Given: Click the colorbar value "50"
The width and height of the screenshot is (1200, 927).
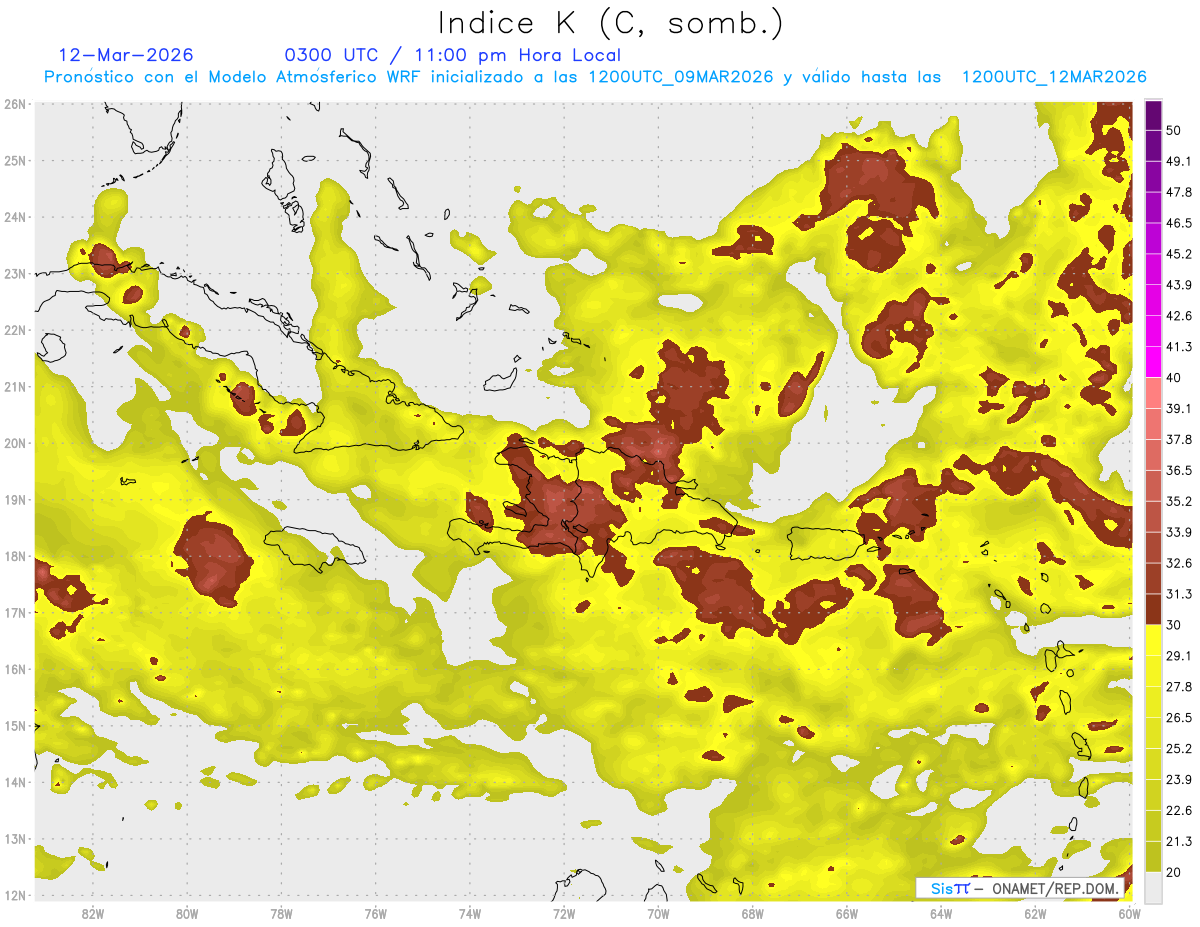Looking at the screenshot, I should pyautogui.click(x=1173, y=130).
